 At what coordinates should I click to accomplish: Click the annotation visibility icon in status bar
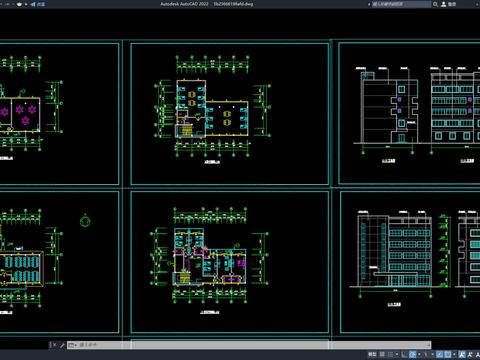click(x=461, y=354)
